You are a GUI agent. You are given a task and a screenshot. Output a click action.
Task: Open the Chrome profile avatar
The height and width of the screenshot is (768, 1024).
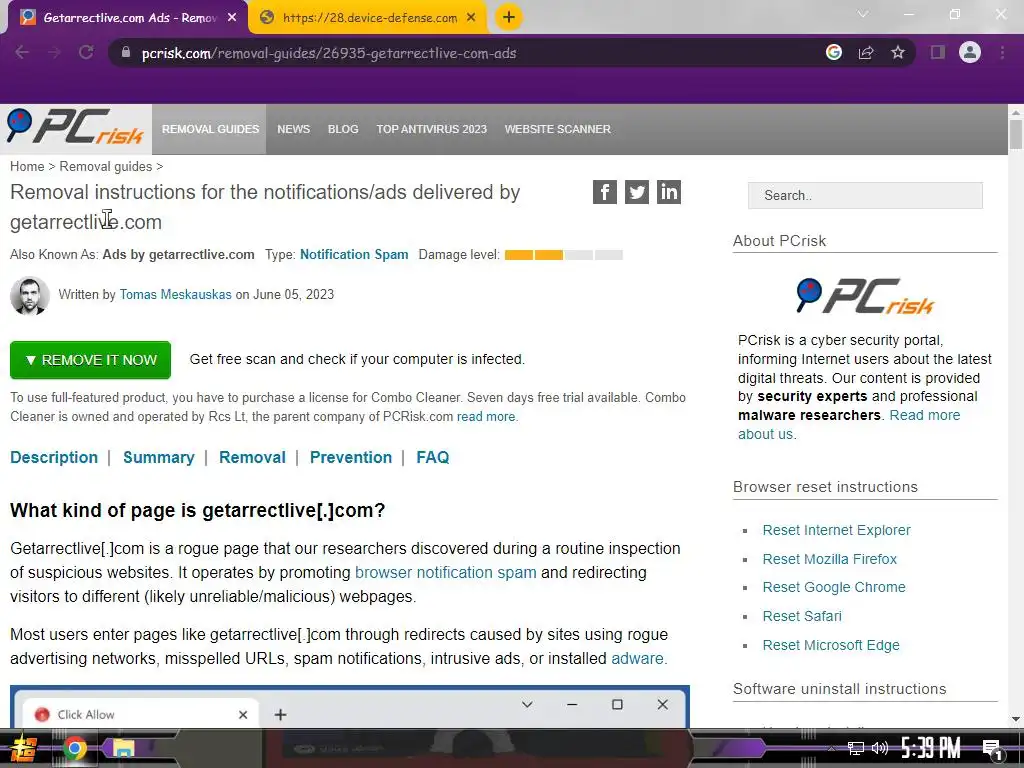tap(970, 52)
